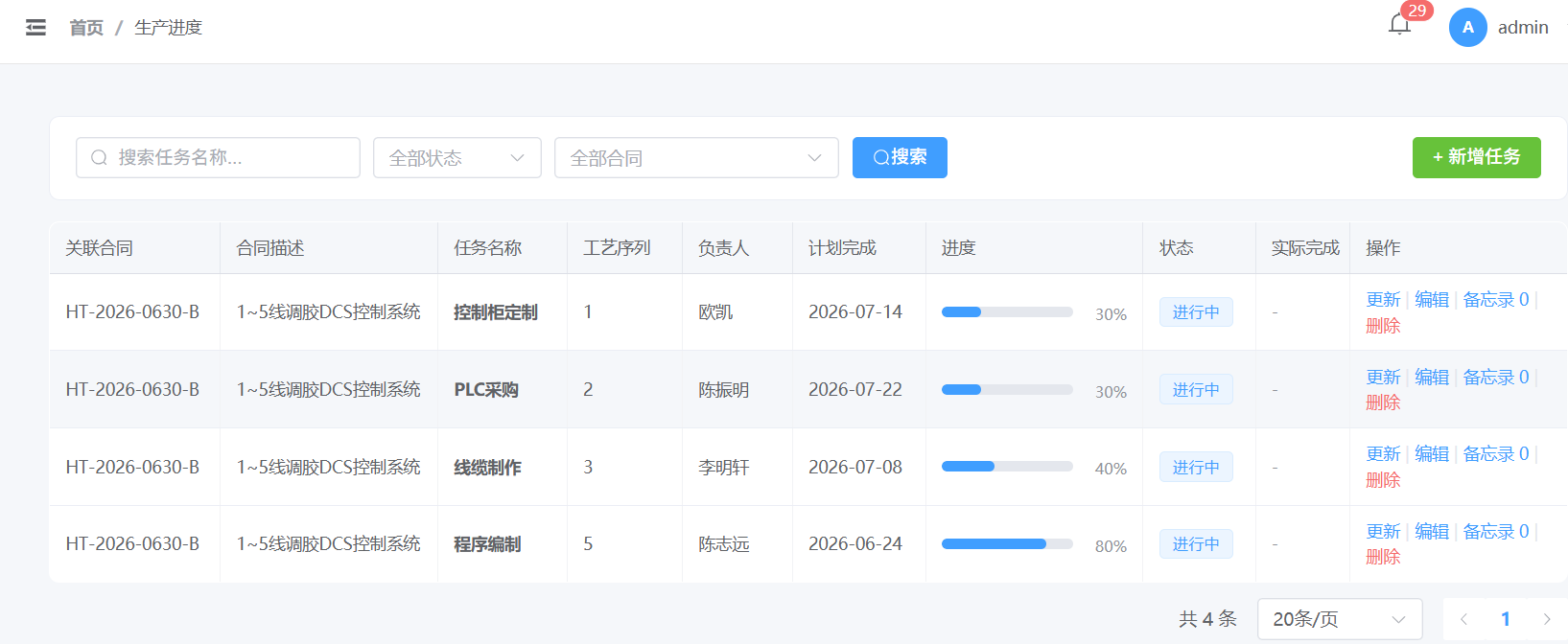
Task: Navigate to 首页 breadcrumb
Action: click(x=86, y=28)
